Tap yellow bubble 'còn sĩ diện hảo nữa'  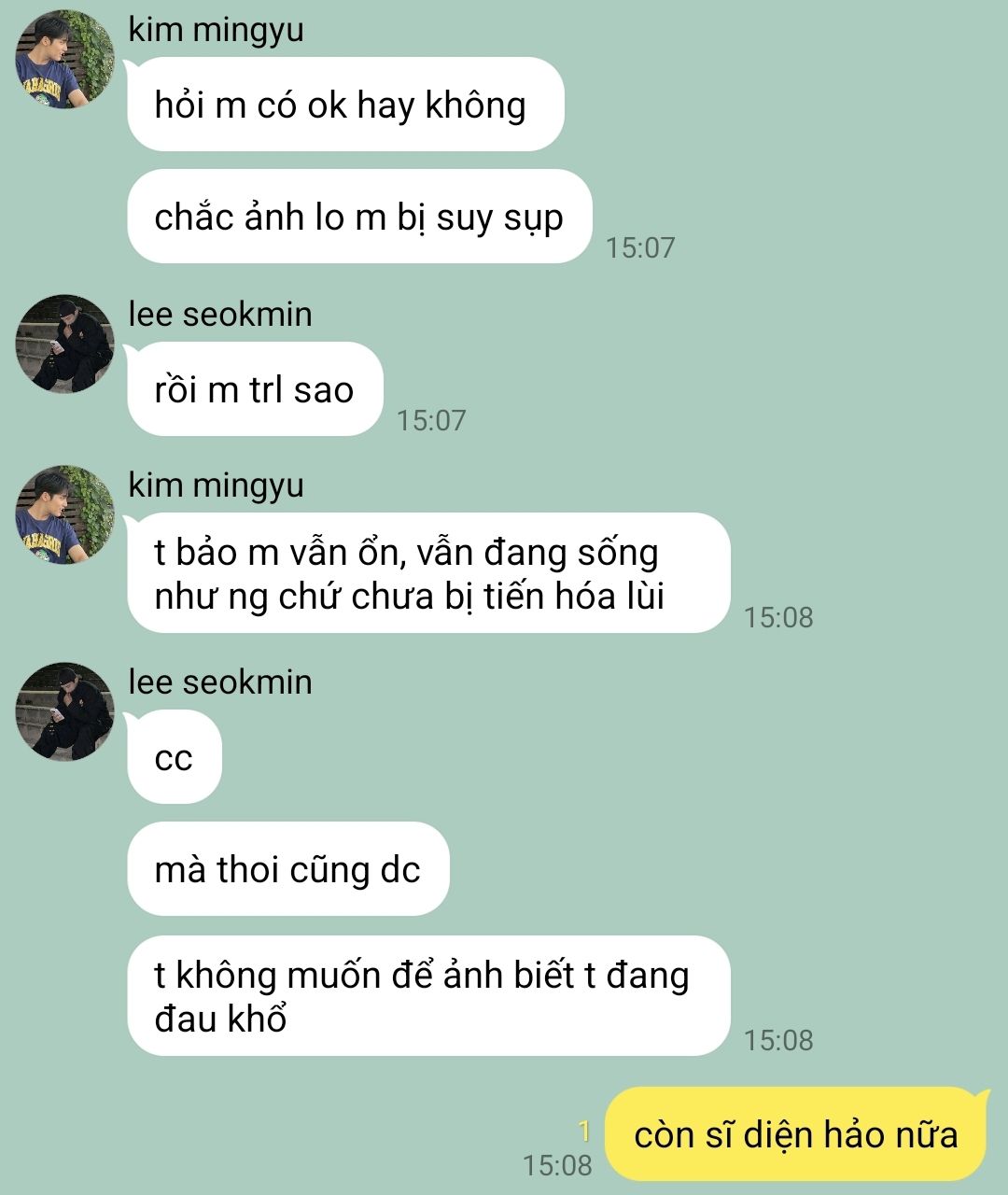tap(795, 1134)
